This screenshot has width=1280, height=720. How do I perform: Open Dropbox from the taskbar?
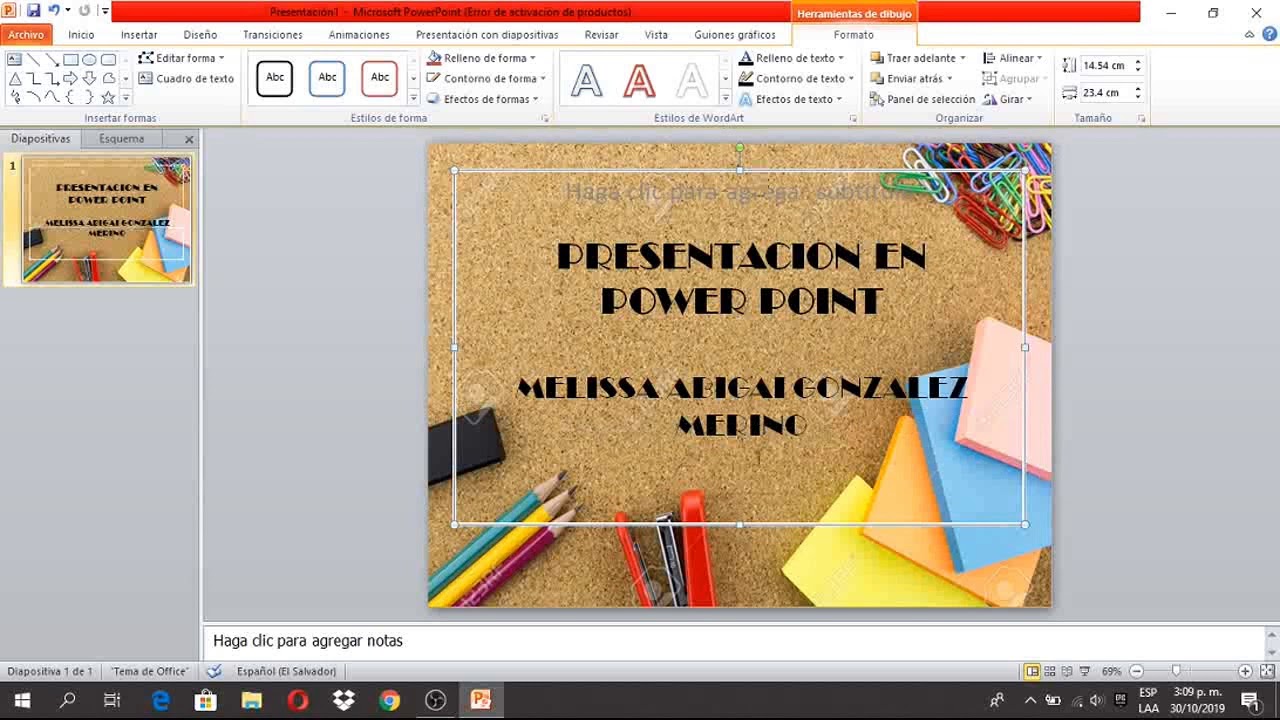point(343,700)
